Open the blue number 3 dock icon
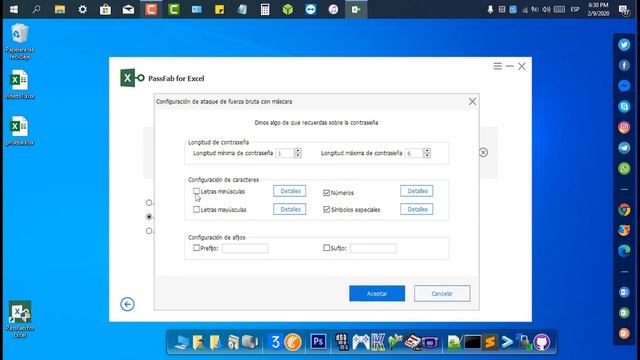The width and height of the screenshot is (640, 360). pyautogui.click(x=276, y=342)
